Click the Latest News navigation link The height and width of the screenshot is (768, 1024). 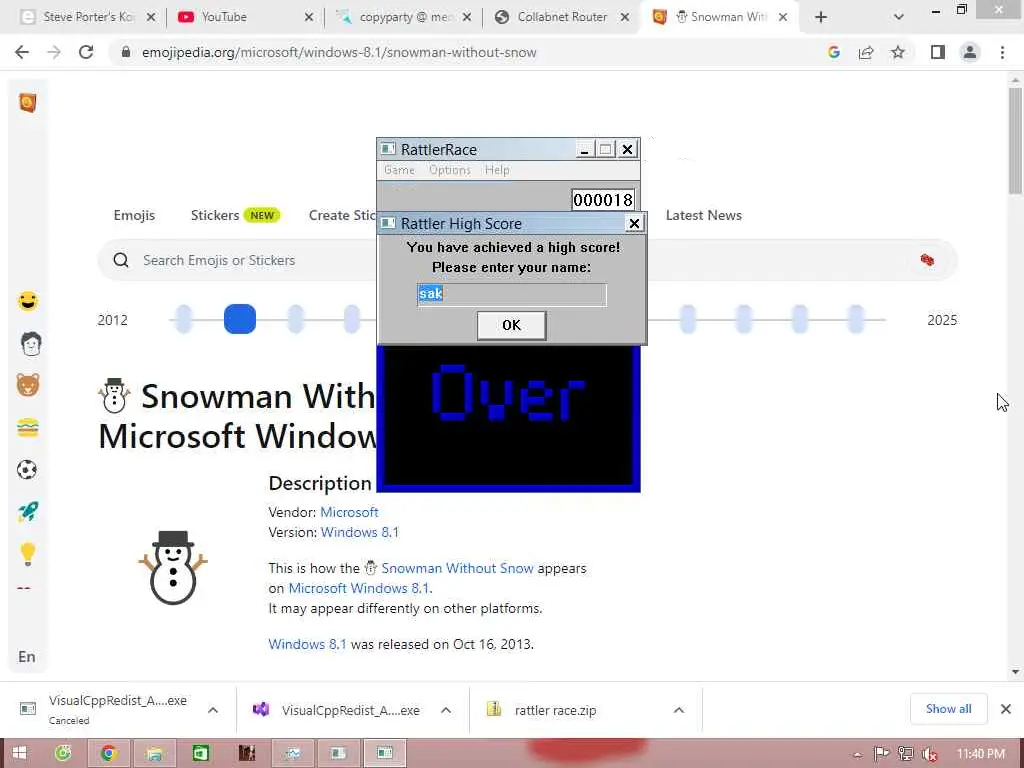tap(703, 215)
